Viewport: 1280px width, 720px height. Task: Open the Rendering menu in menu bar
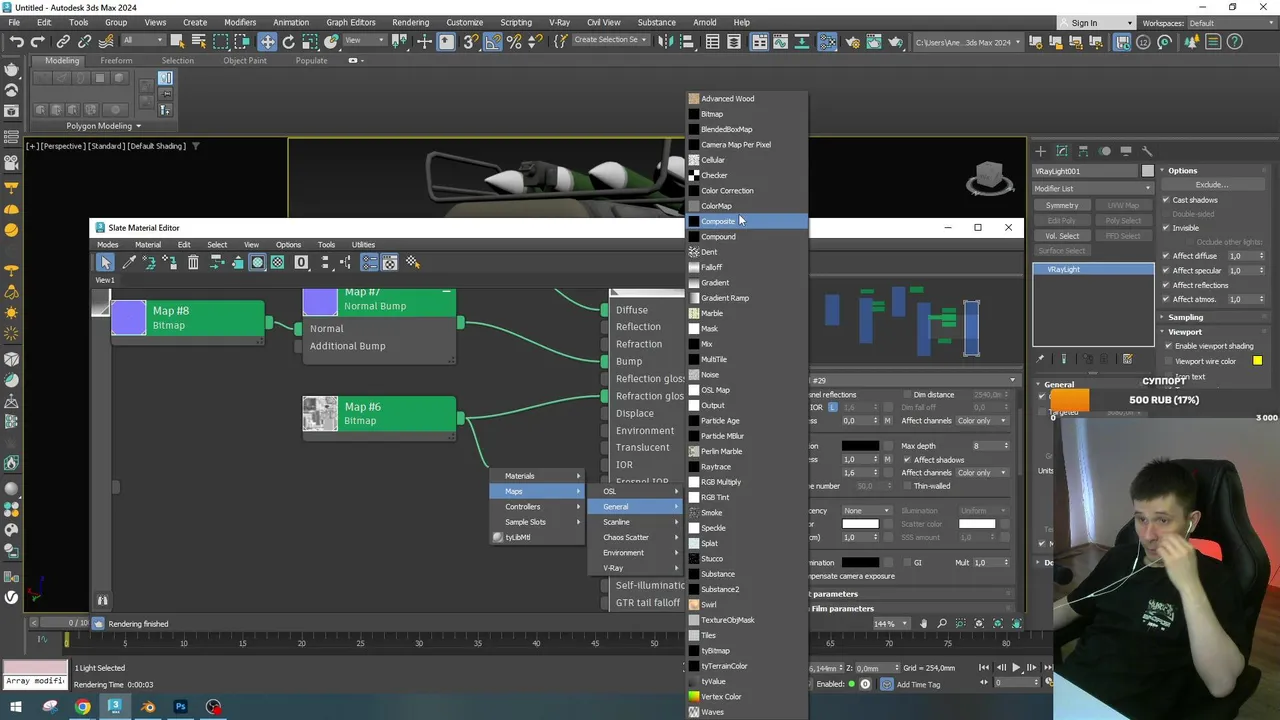tap(410, 22)
